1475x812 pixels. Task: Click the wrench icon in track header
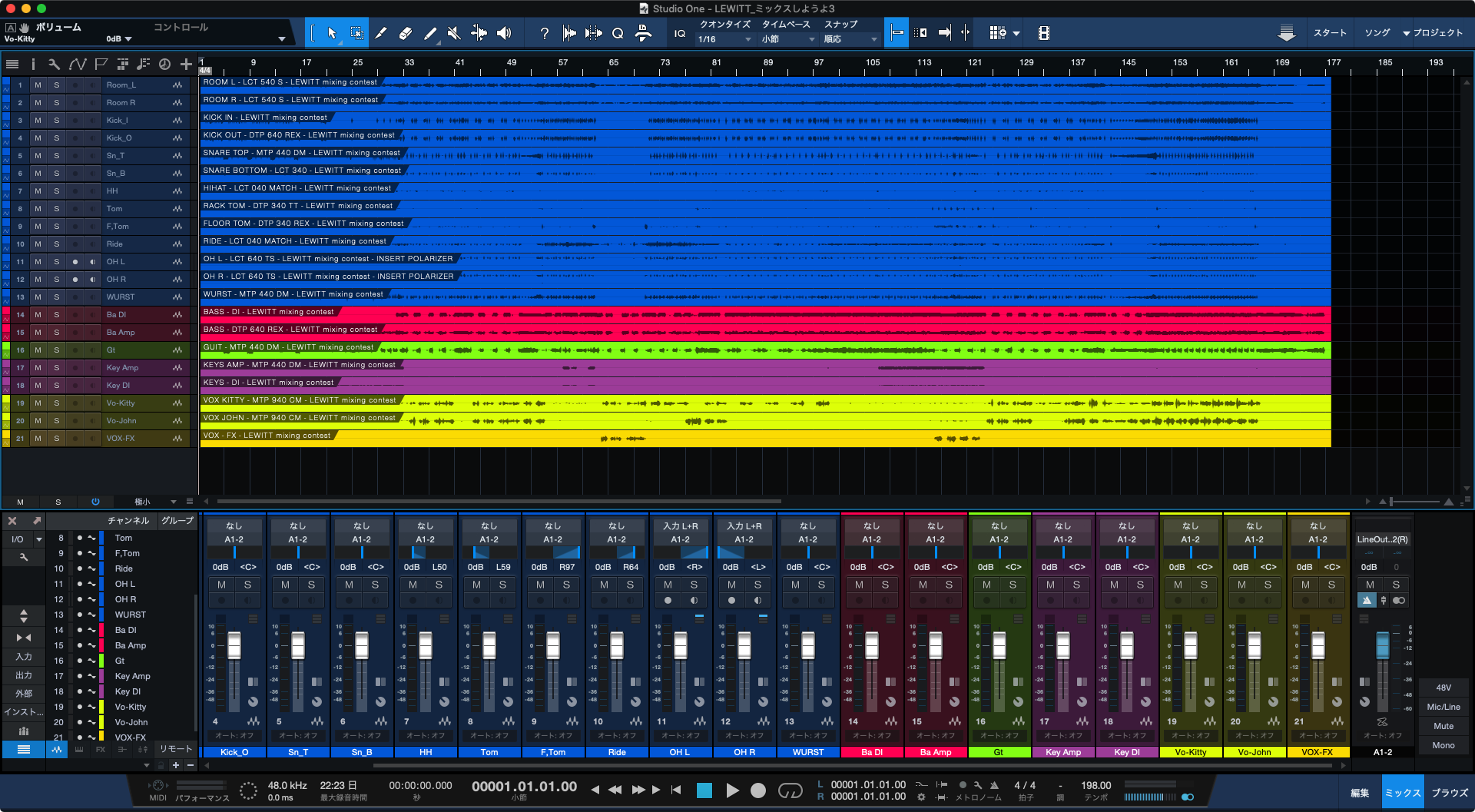[54, 65]
